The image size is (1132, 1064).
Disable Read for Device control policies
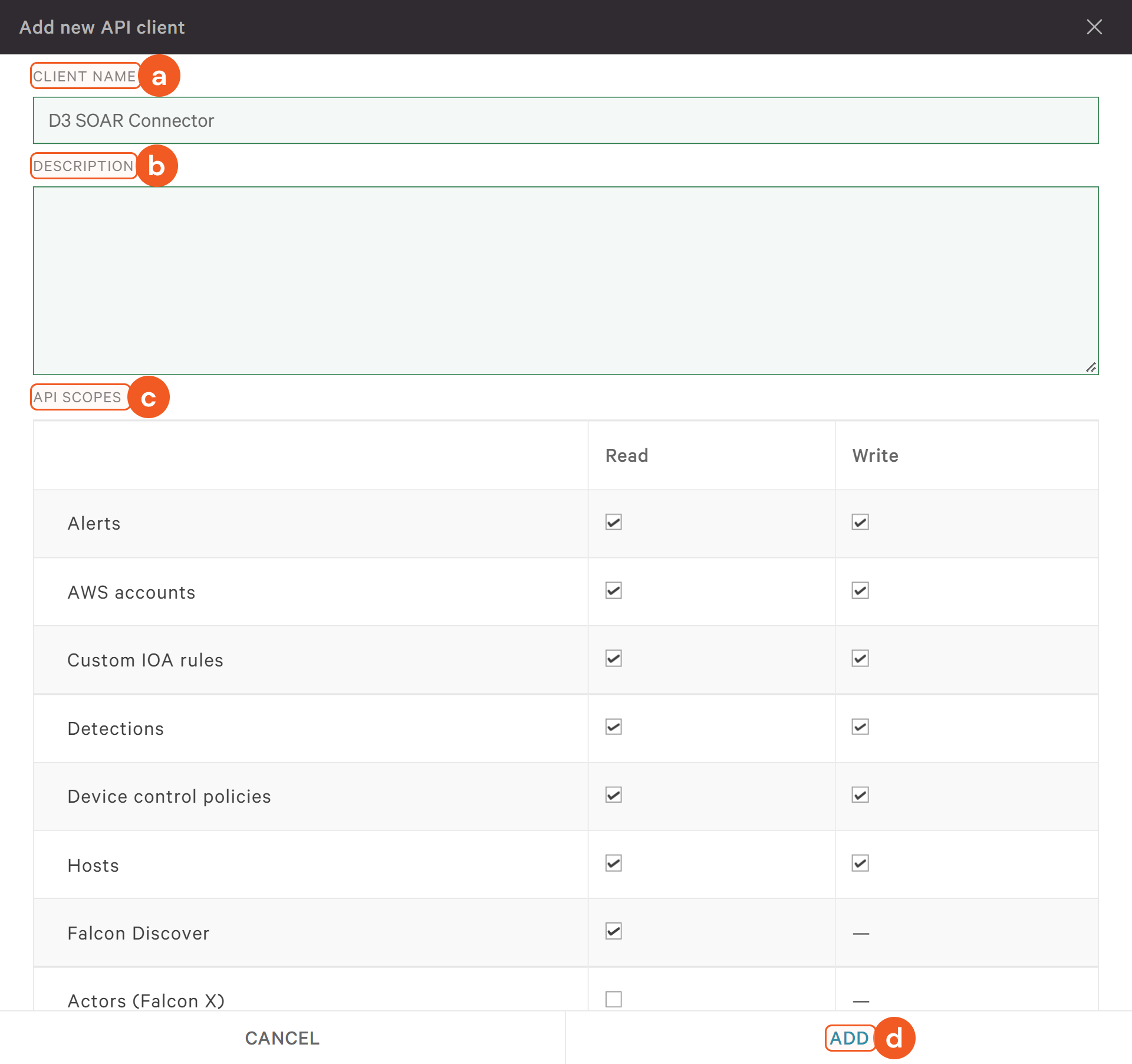coord(613,795)
